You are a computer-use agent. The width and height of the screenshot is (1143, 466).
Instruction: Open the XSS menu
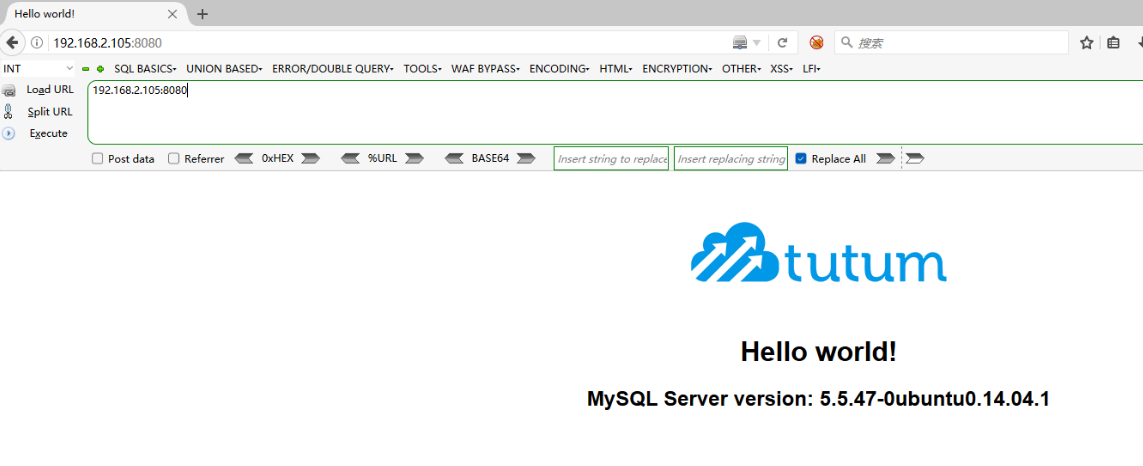point(781,69)
